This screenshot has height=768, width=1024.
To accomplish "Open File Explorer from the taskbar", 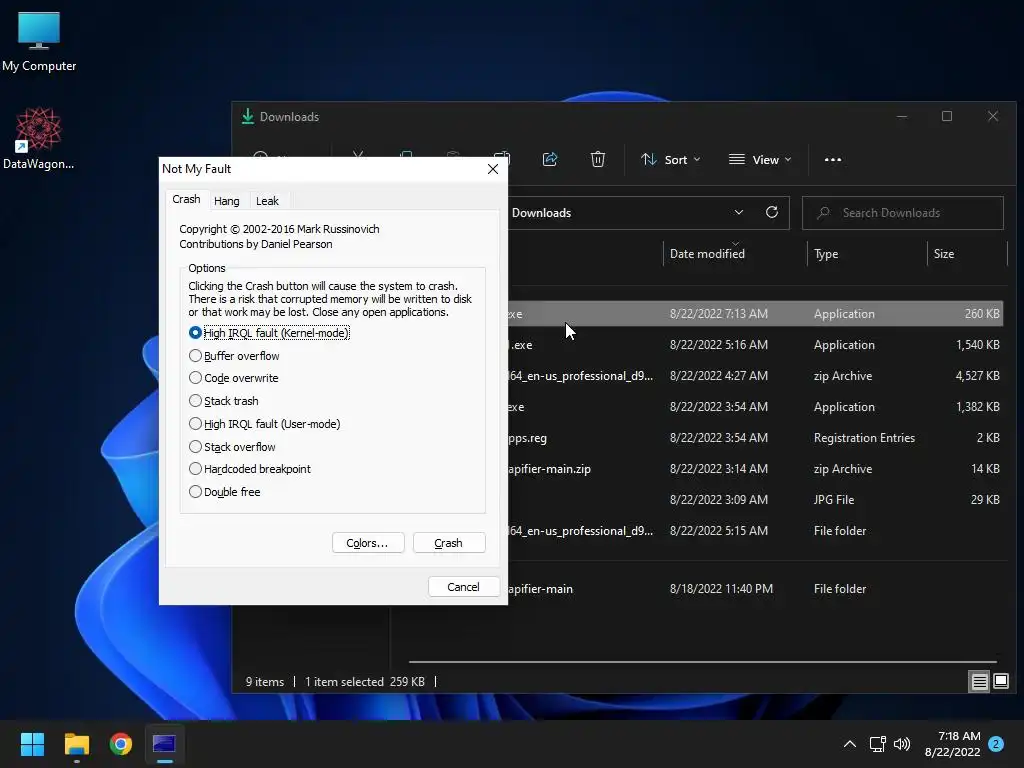I will click(76, 744).
